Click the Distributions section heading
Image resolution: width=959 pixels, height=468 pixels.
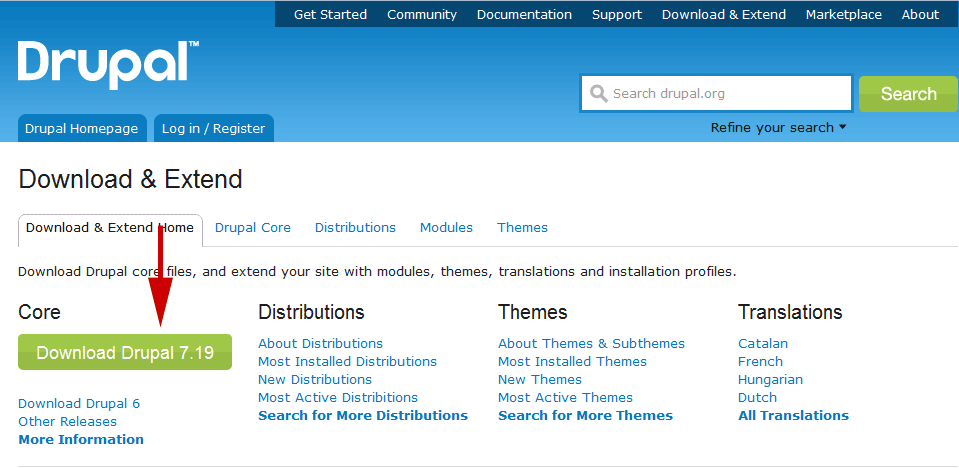coord(311,312)
